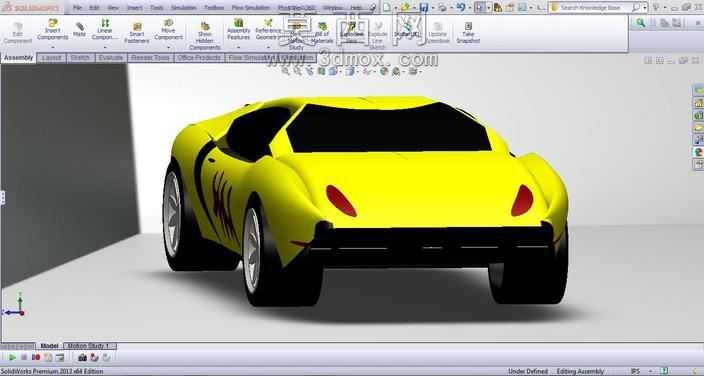This screenshot has width=704, height=376.
Task: Click the Open document icon
Action: point(405,7)
